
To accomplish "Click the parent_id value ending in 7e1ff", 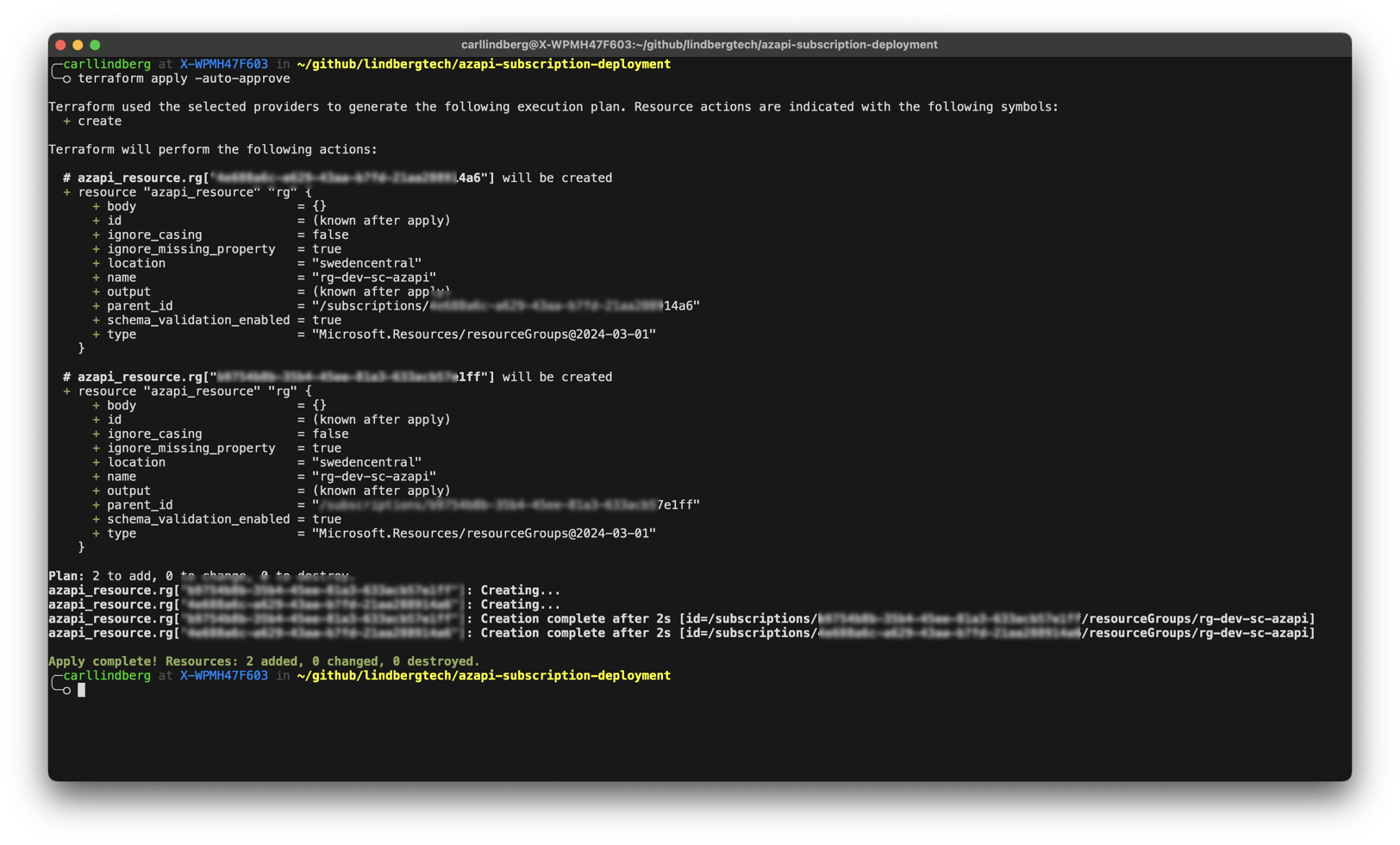I will 505,505.
